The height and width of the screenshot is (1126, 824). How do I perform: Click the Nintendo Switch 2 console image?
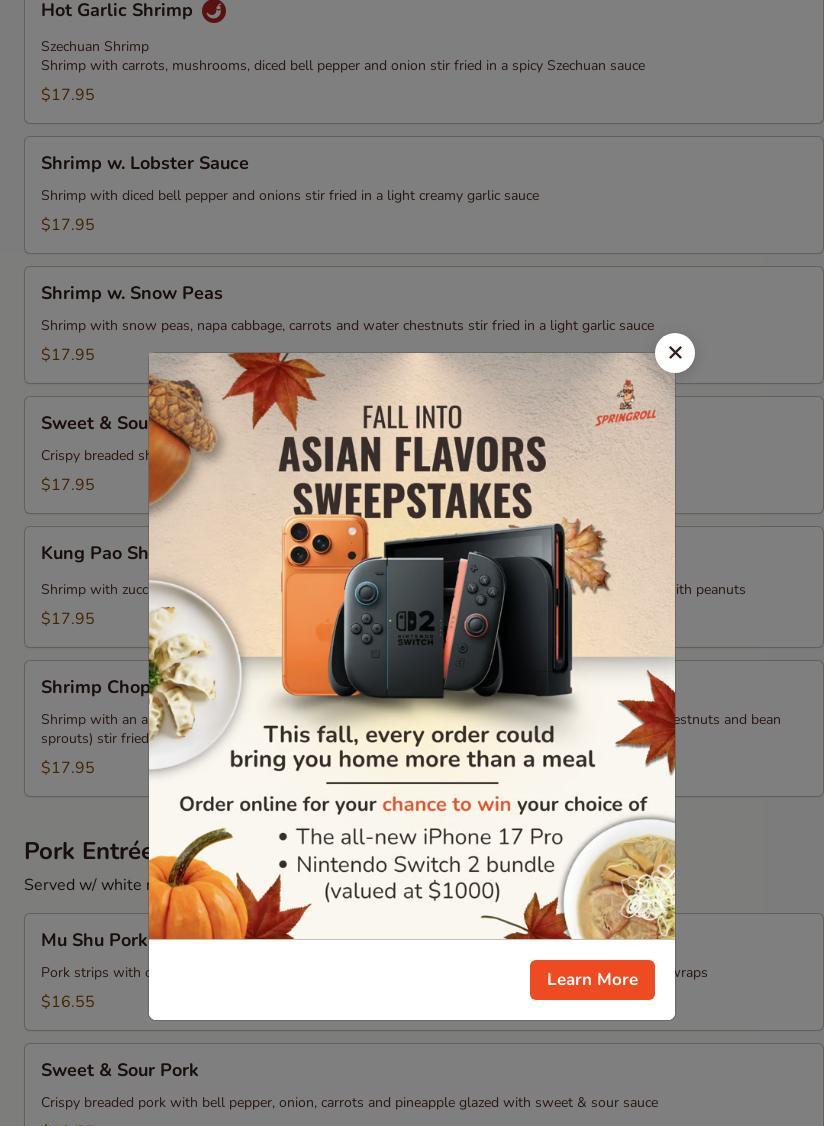451,613
